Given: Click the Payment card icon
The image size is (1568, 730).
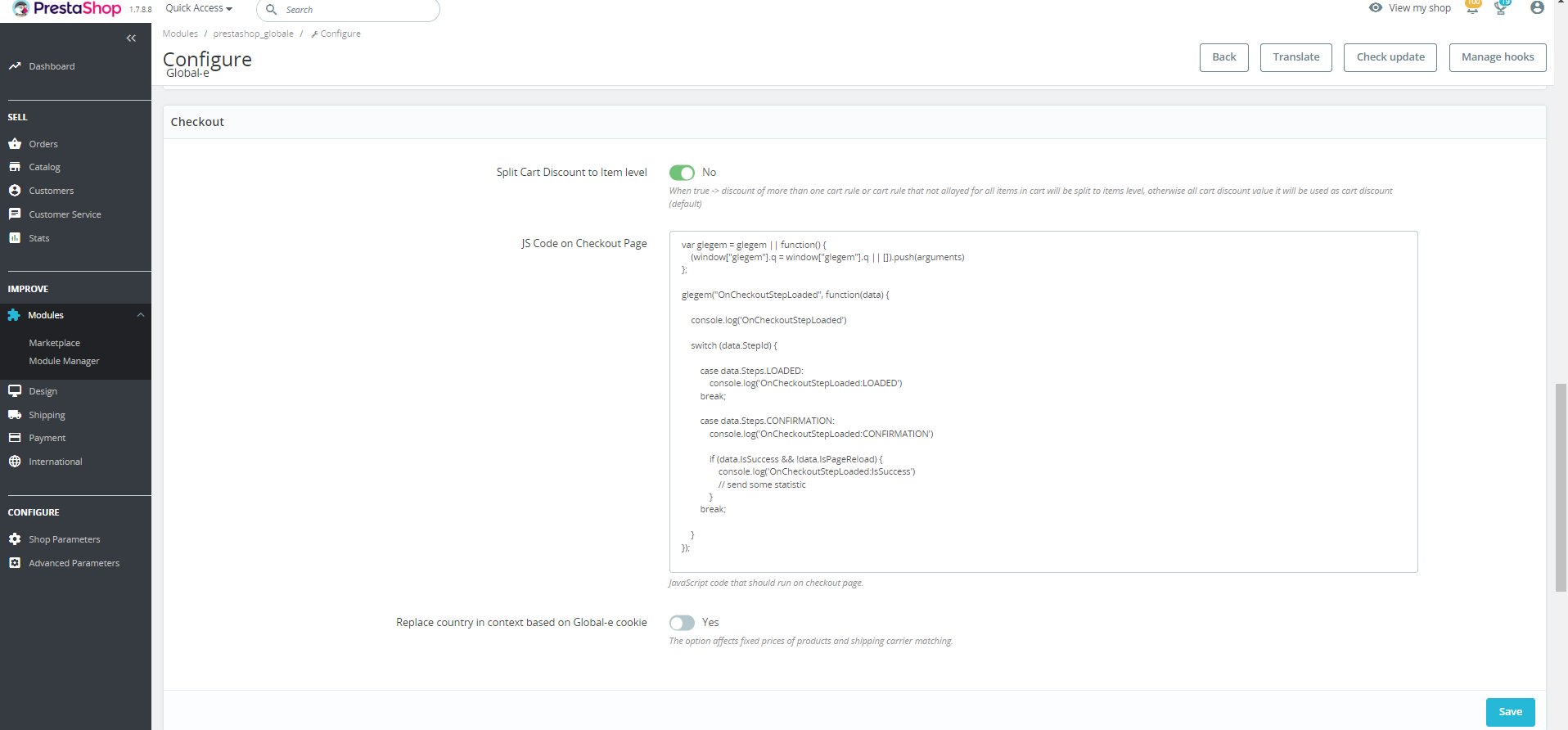Looking at the screenshot, I should (x=15, y=438).
